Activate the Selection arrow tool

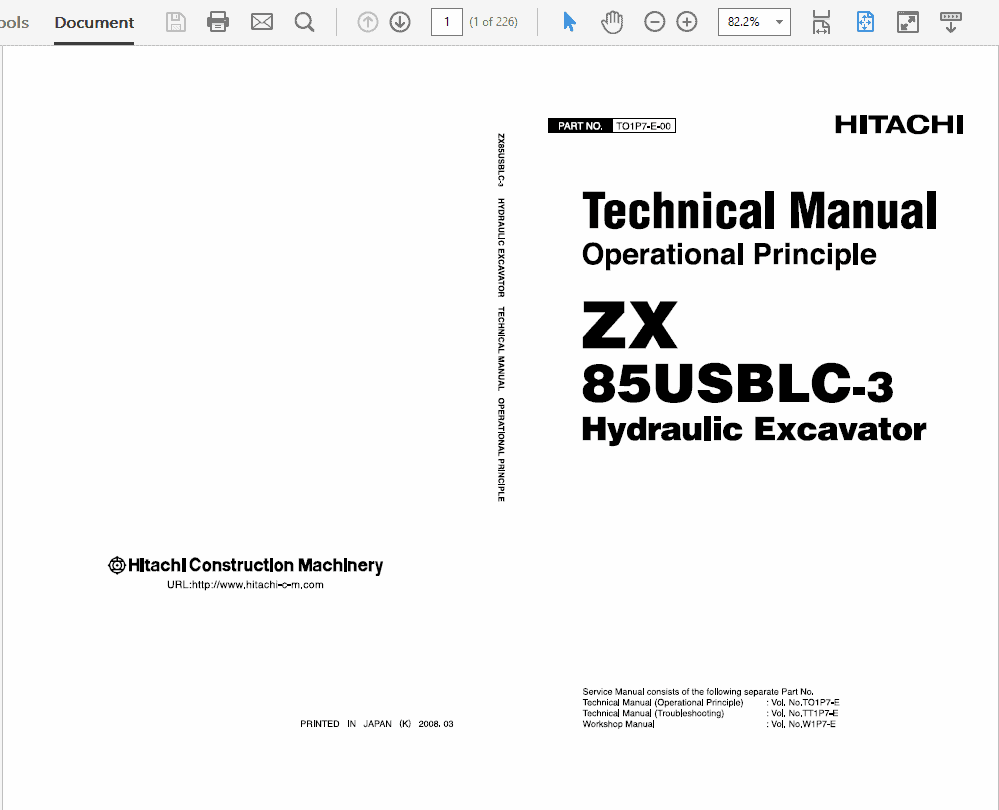[x=570, y=22]
